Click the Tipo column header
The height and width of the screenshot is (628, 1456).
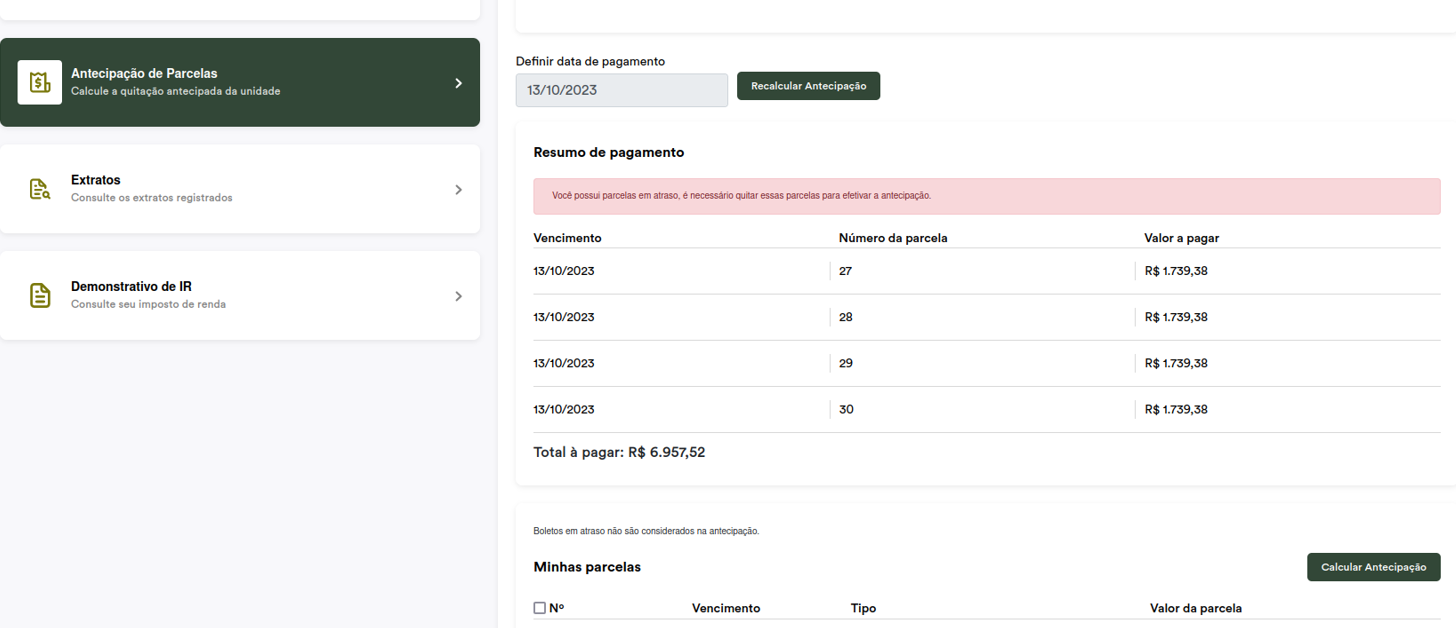coord(863,608)
